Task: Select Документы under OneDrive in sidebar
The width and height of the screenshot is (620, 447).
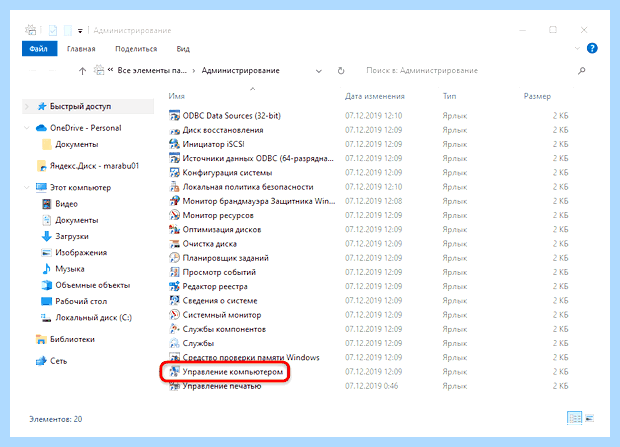Action: [x=77, y=144]
